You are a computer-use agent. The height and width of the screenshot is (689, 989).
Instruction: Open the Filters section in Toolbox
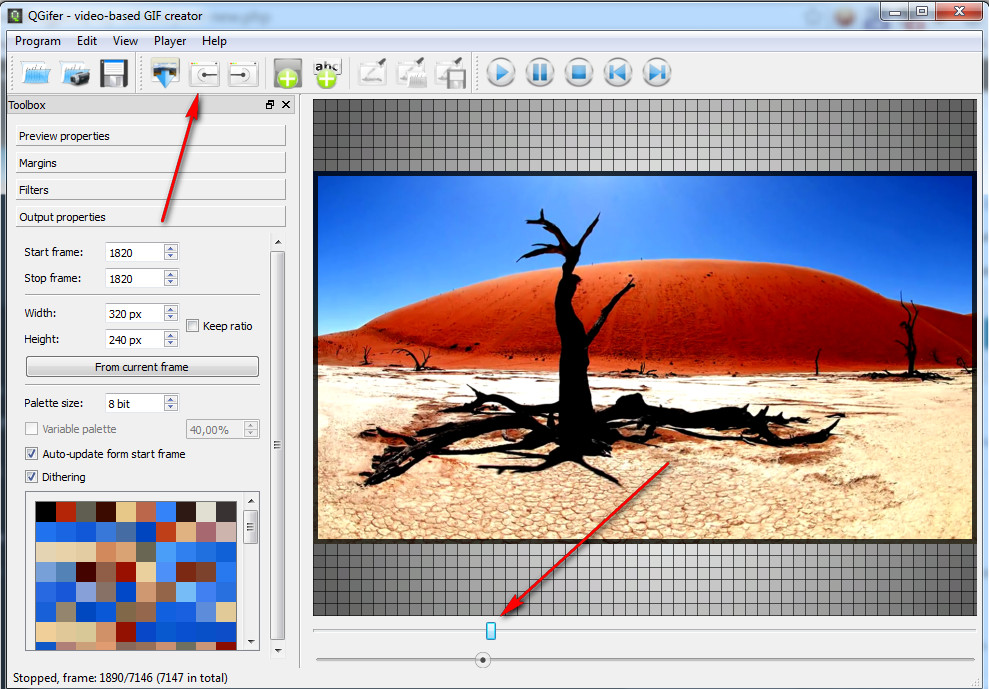pos(150,190)
